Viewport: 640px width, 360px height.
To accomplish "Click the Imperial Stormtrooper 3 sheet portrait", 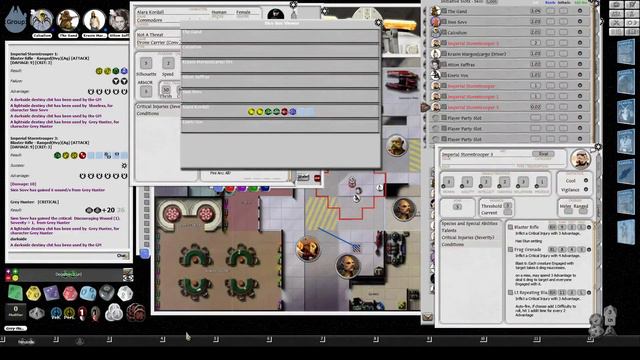I will [x=580, y=159].
